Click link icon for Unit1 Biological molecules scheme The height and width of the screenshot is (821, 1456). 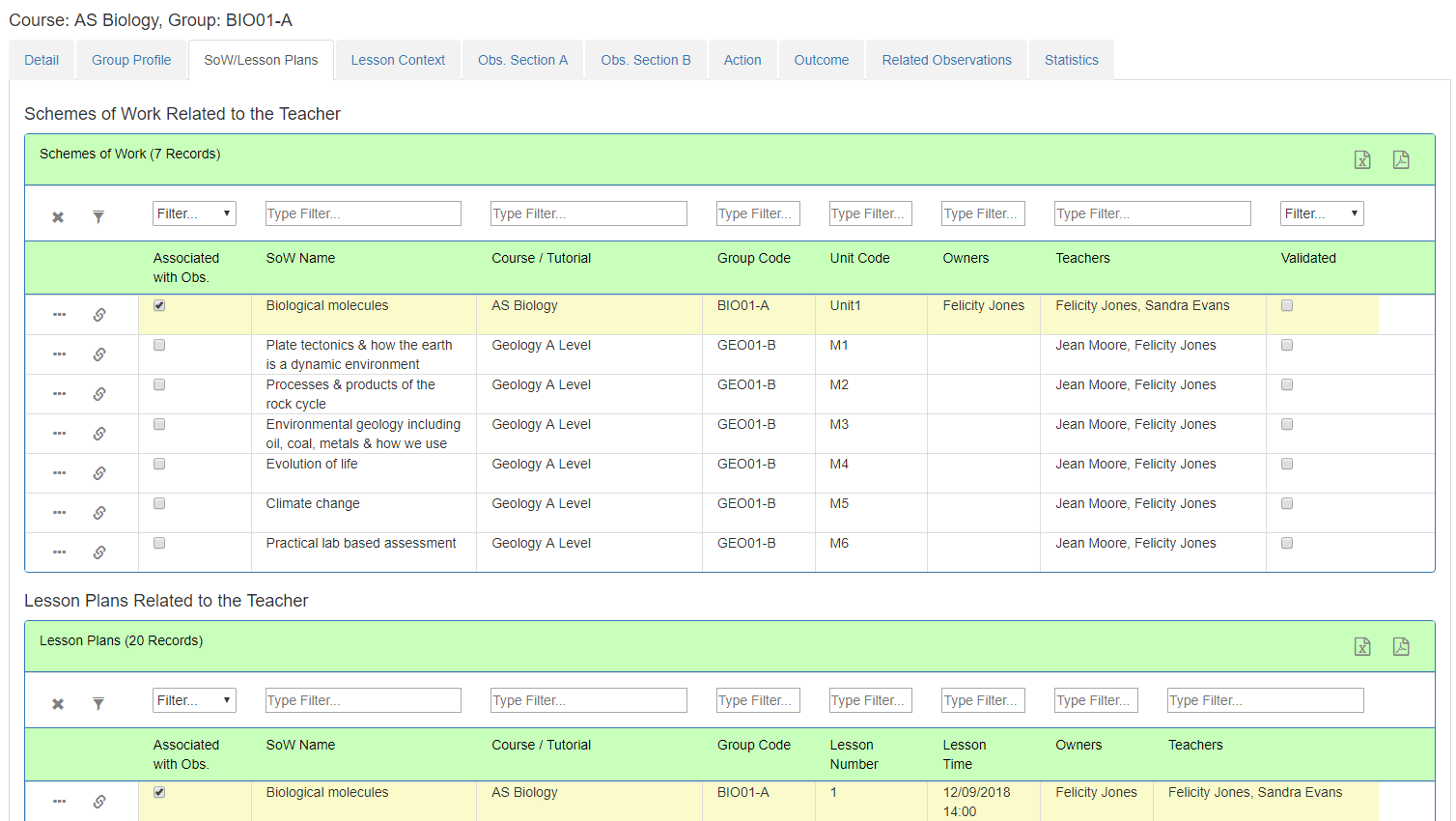pyautogui.click(x=99, y=315)
